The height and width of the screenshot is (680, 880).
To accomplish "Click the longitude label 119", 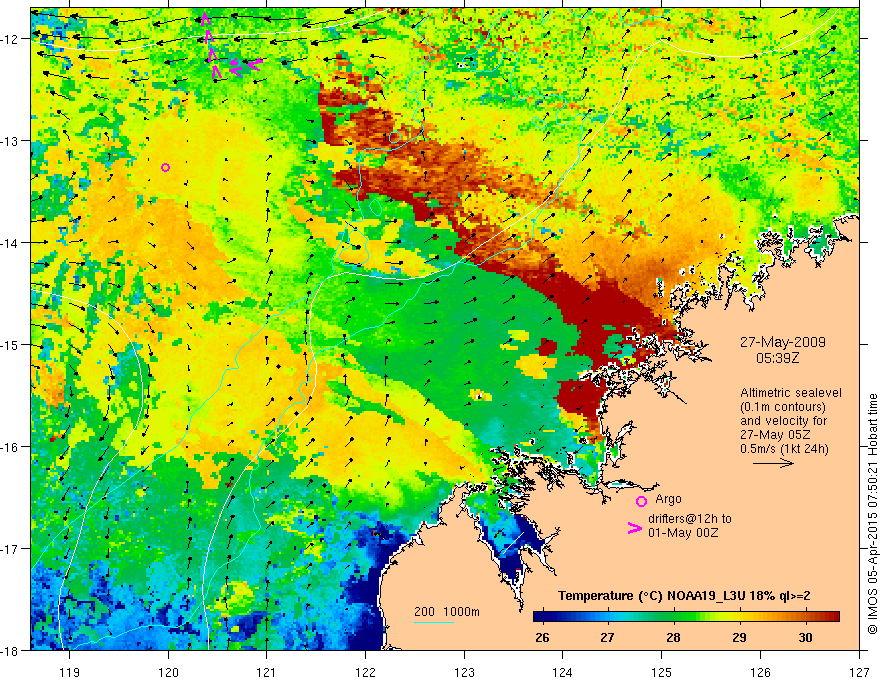I will (x=70, y=672).
